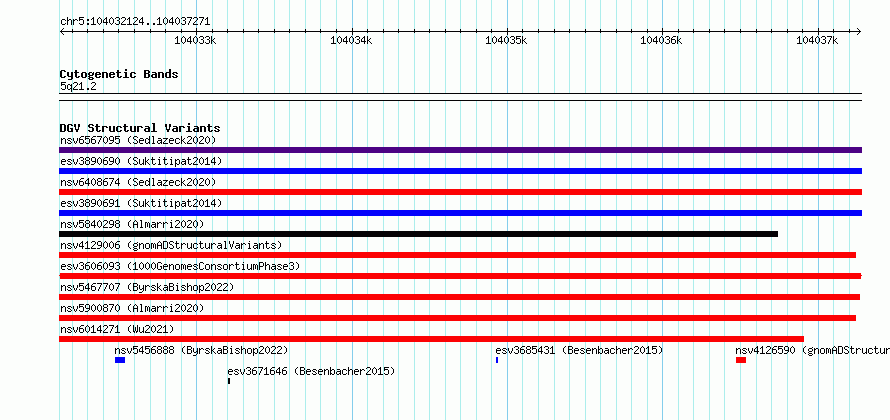The image size is (890, 420).
Task: Click the 104037k ruler label
Action: [817, 40]
